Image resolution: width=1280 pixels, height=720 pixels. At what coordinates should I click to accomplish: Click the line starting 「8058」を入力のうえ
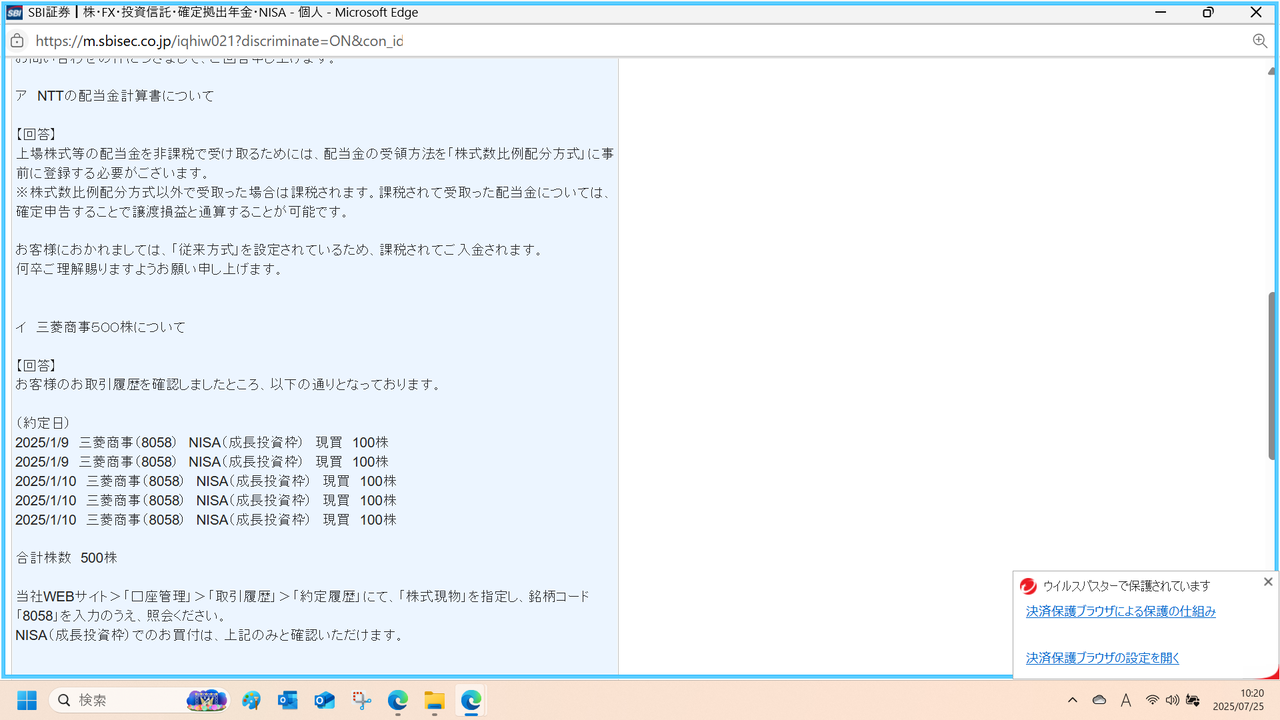[x=120, y=616]
